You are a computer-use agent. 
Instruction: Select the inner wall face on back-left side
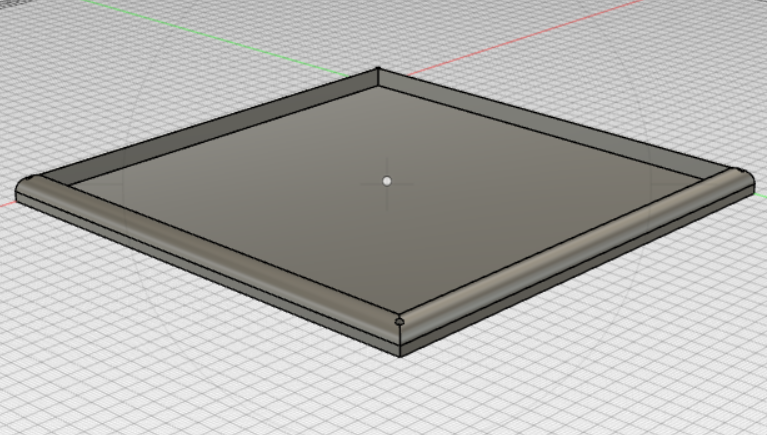point(215,131)
